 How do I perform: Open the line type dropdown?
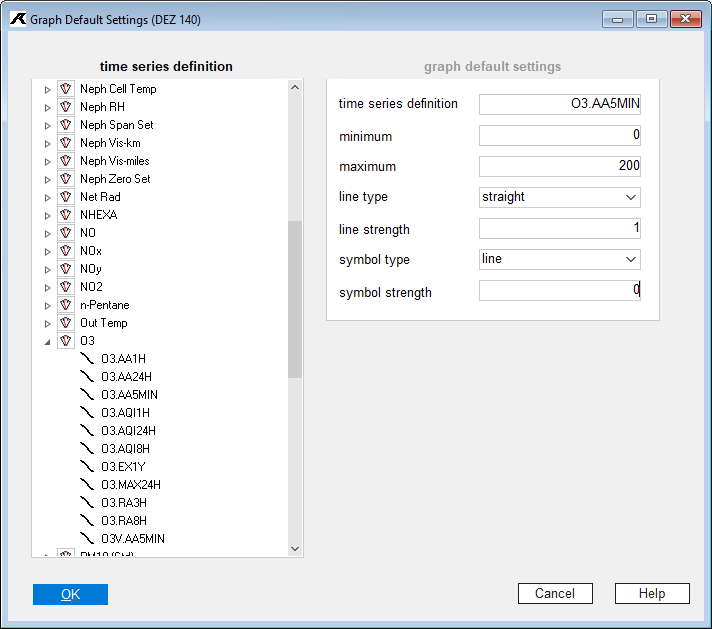[630, 197]
